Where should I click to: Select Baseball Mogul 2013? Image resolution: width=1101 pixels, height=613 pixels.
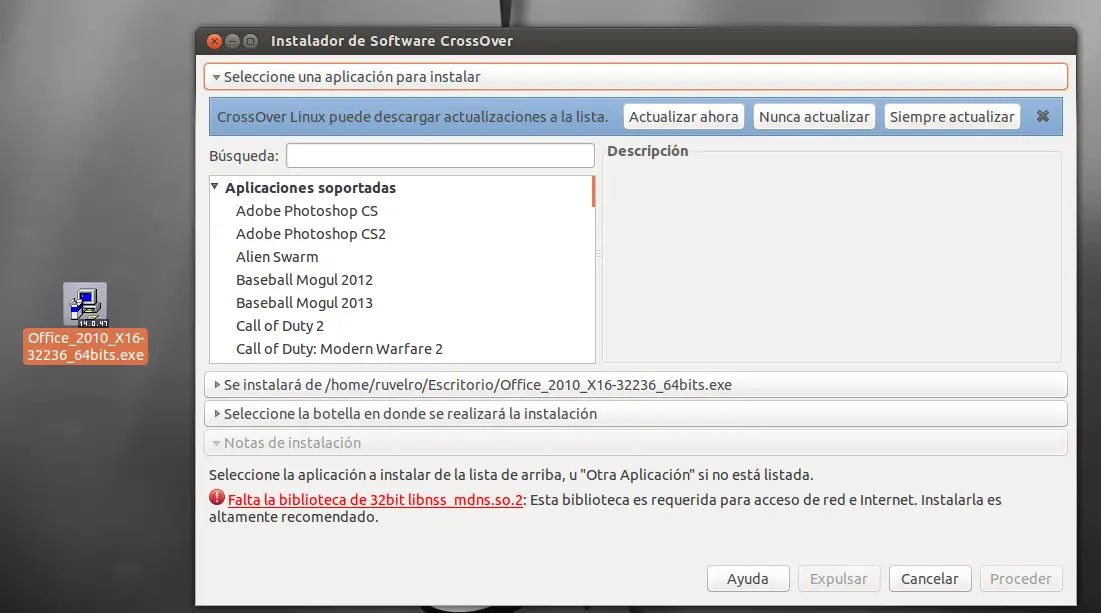click(x=304, y=303)
